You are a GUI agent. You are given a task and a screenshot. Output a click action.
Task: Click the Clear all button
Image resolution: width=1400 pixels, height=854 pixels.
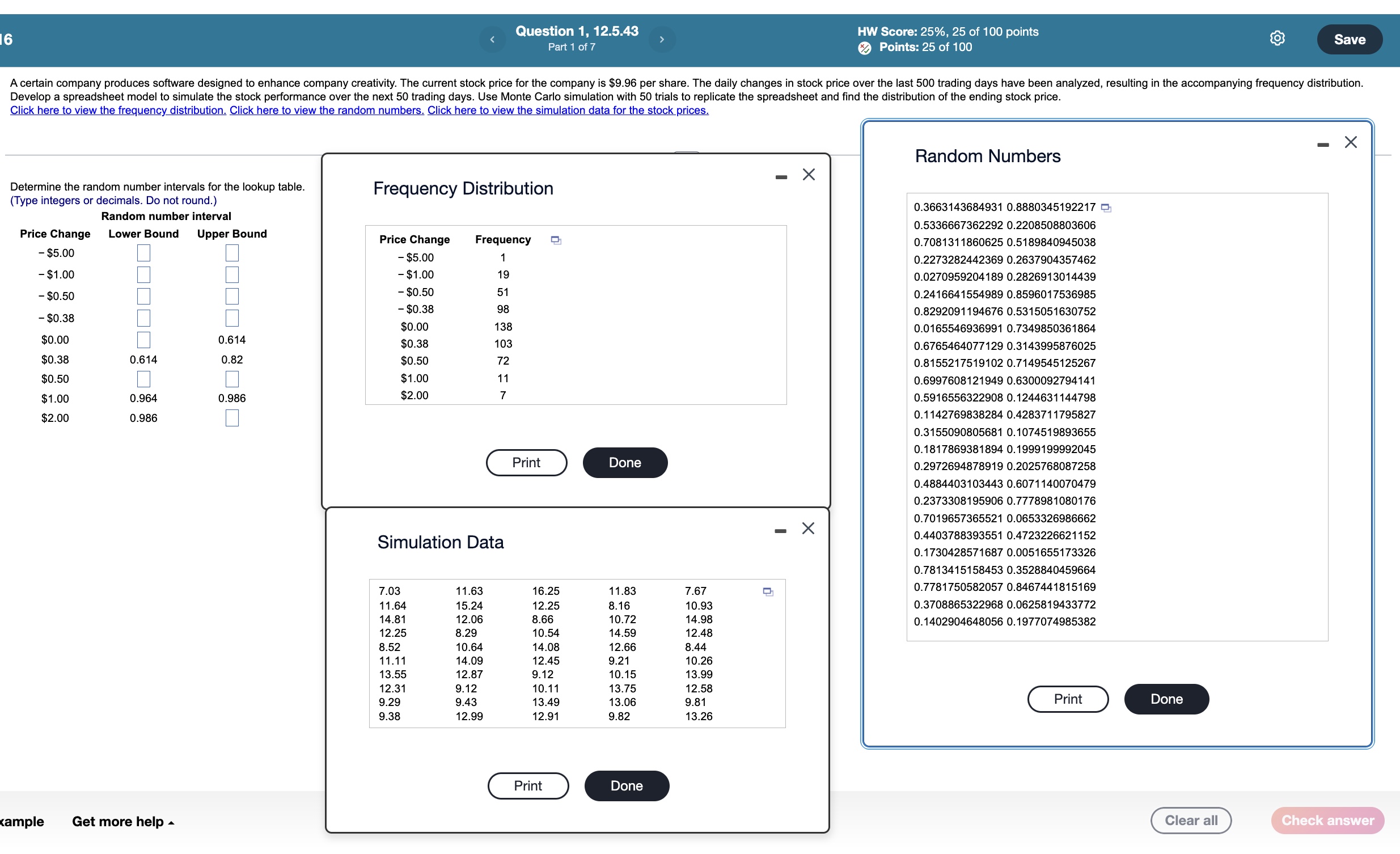click(x=1190, y=821)
